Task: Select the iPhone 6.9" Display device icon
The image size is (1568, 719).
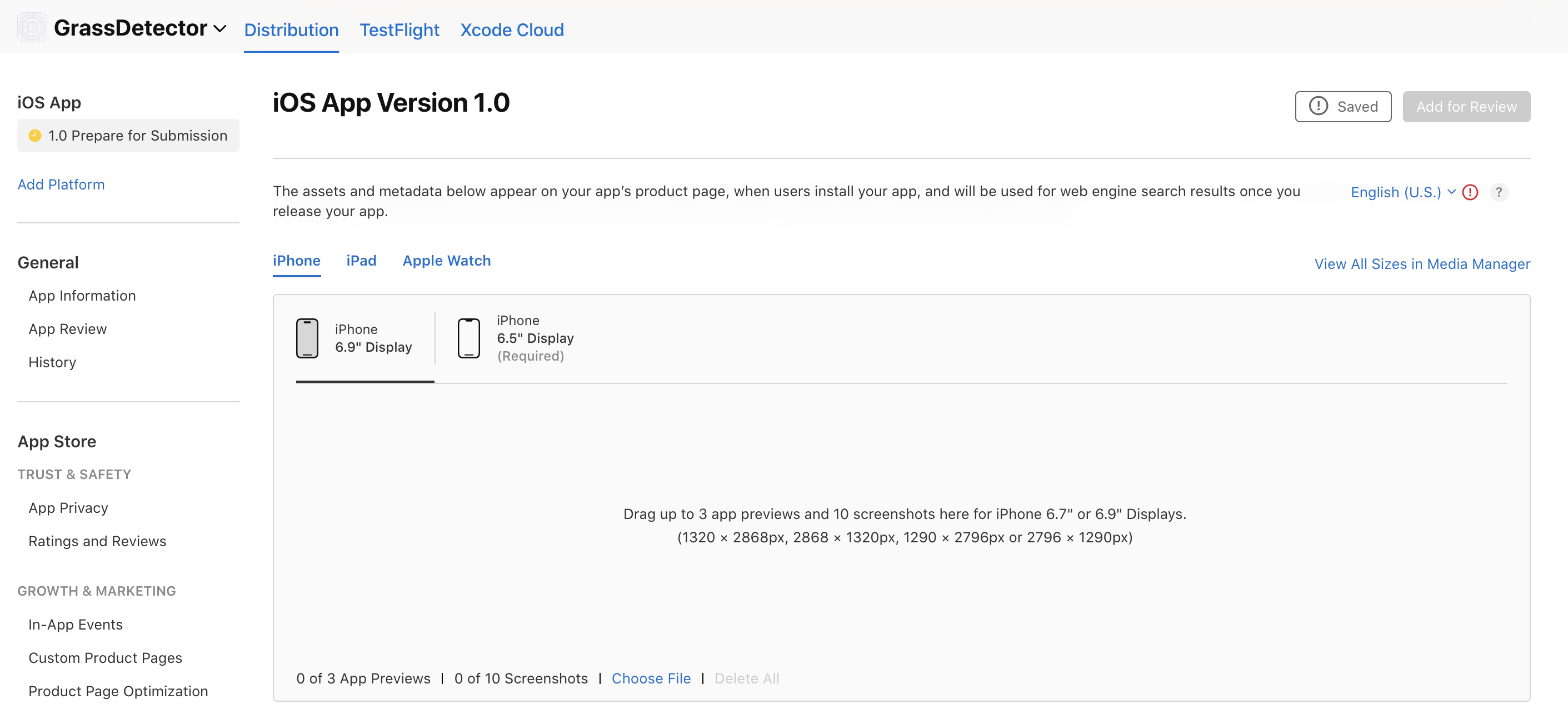Action: pos(307,338)
